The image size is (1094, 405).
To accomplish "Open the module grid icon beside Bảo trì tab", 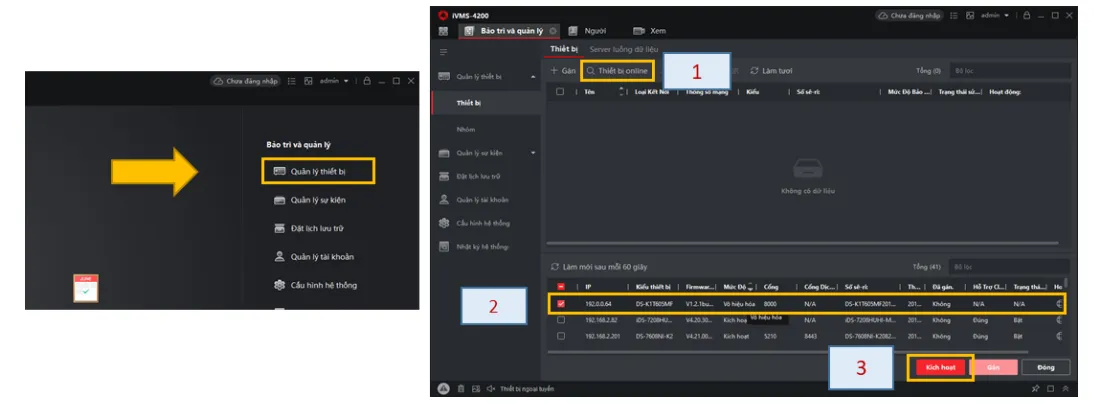I will [443, 32].
